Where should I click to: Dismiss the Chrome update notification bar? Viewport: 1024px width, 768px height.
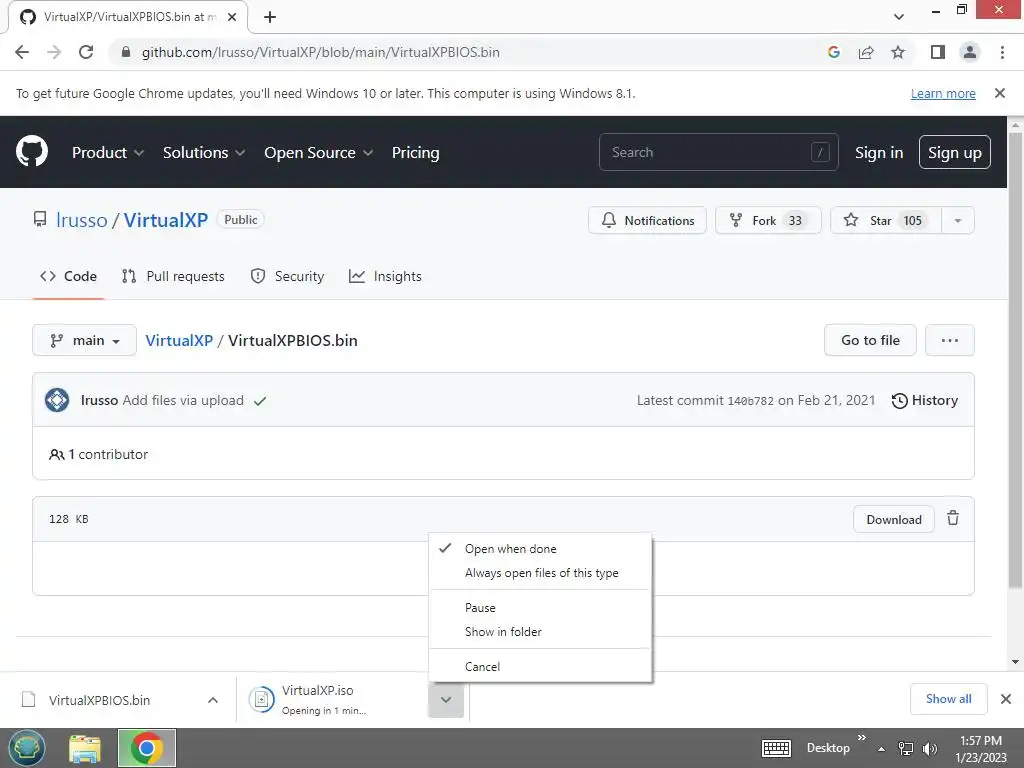coord(1000,93)
